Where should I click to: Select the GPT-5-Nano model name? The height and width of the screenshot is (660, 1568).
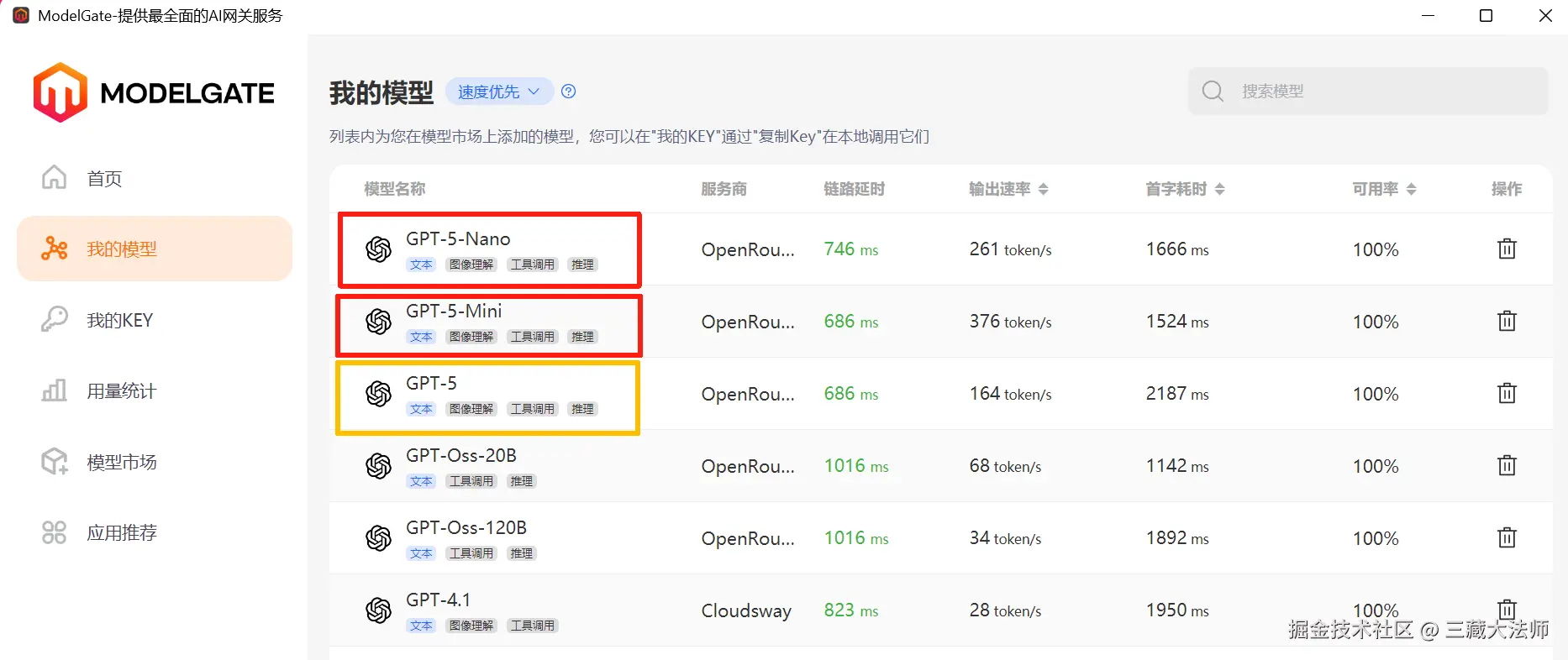[458, 238]
